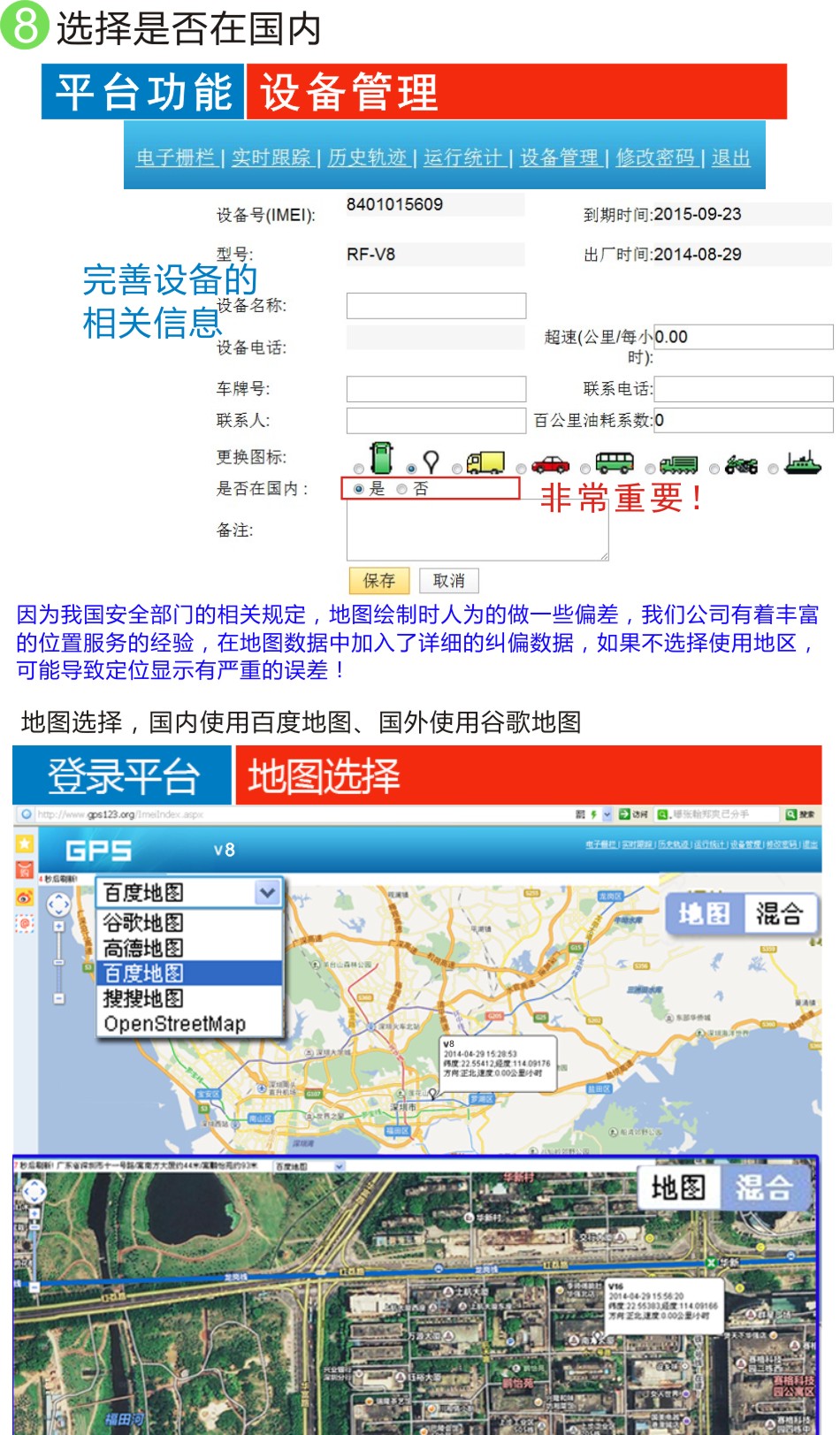
Task: Select the green bus device icon
Action: coord(614,462)
